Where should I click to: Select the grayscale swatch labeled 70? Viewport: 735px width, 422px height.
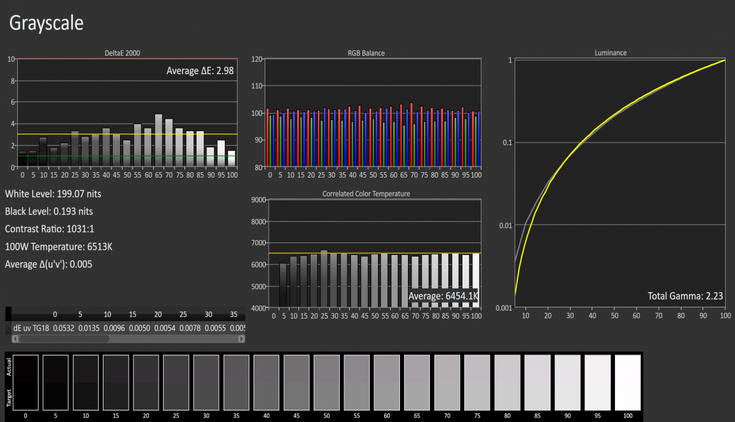[447, 383]
